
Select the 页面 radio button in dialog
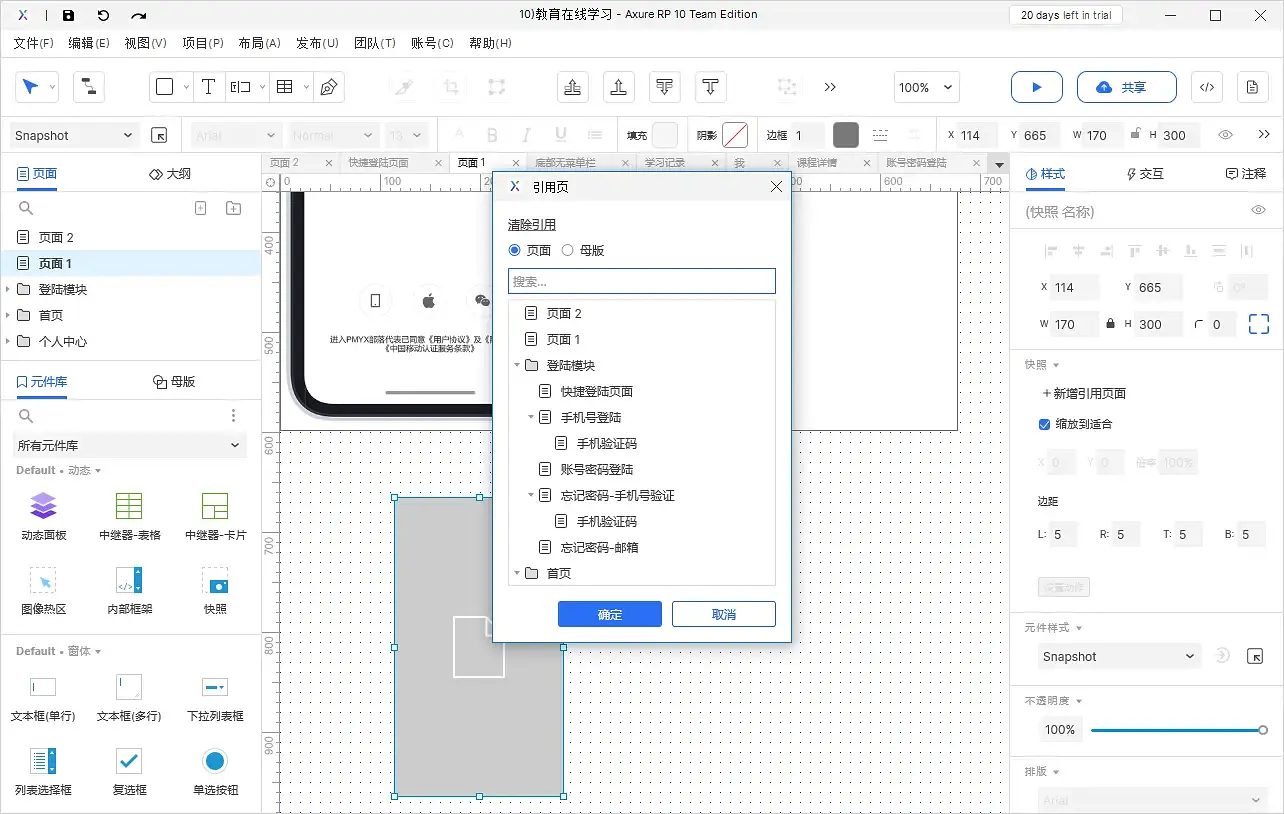click(515, 250)
